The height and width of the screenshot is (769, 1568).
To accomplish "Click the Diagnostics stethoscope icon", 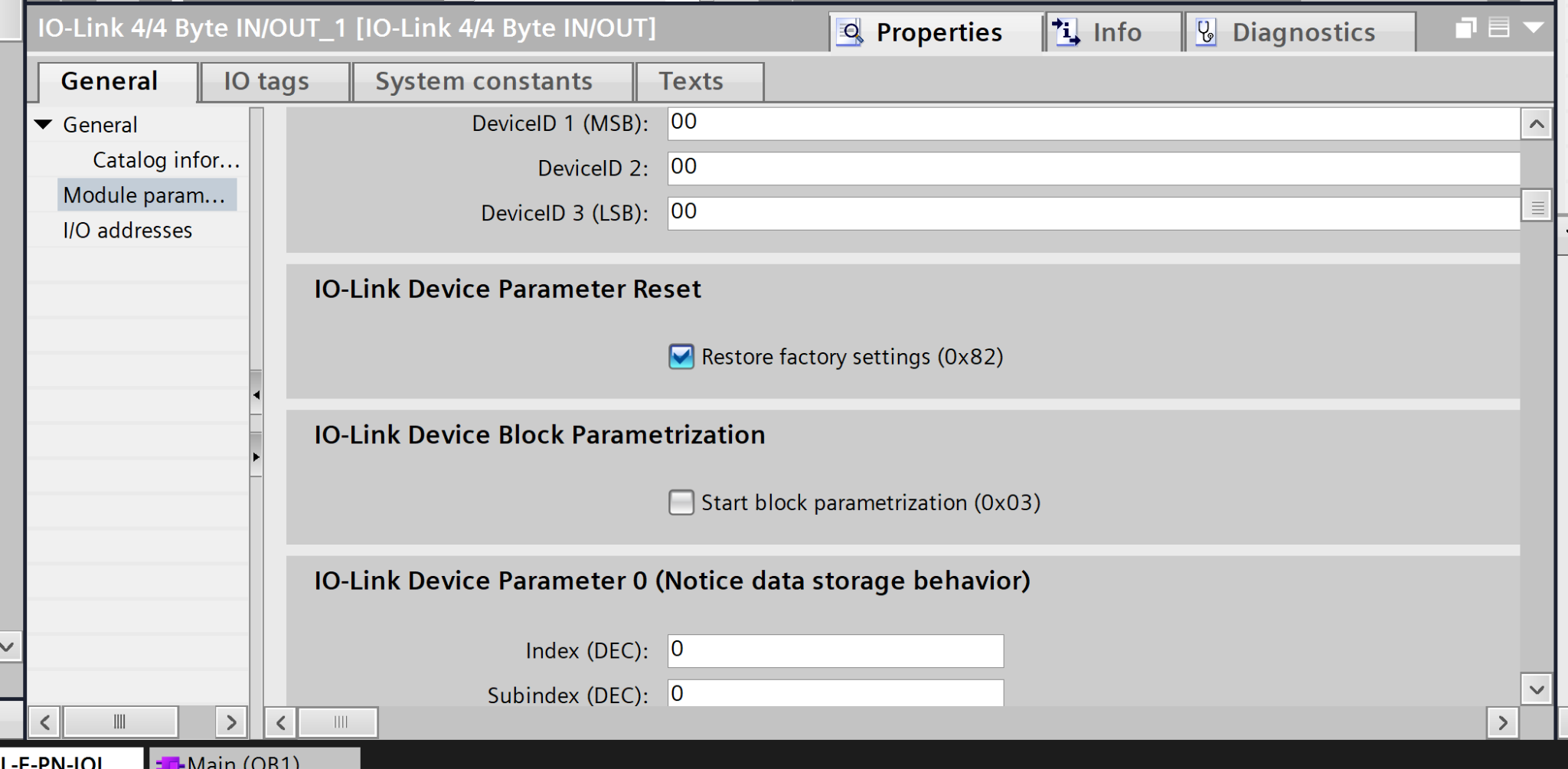I will (x=1206, y=32).
